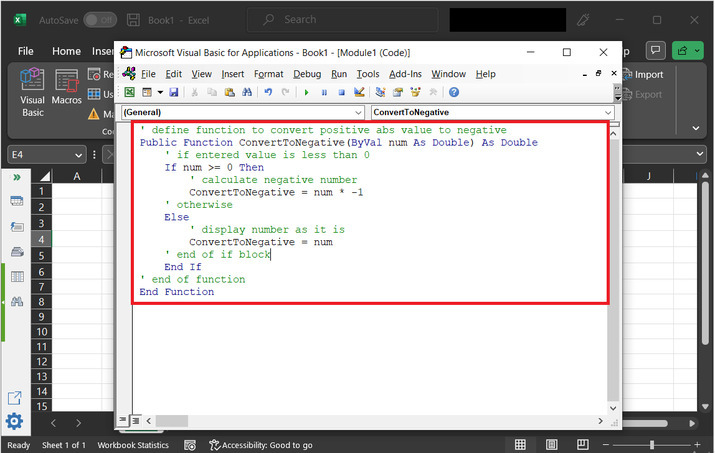
Task: Click the Cut scissors icon in VBA toolbar
Action: [x=195, y=92]
